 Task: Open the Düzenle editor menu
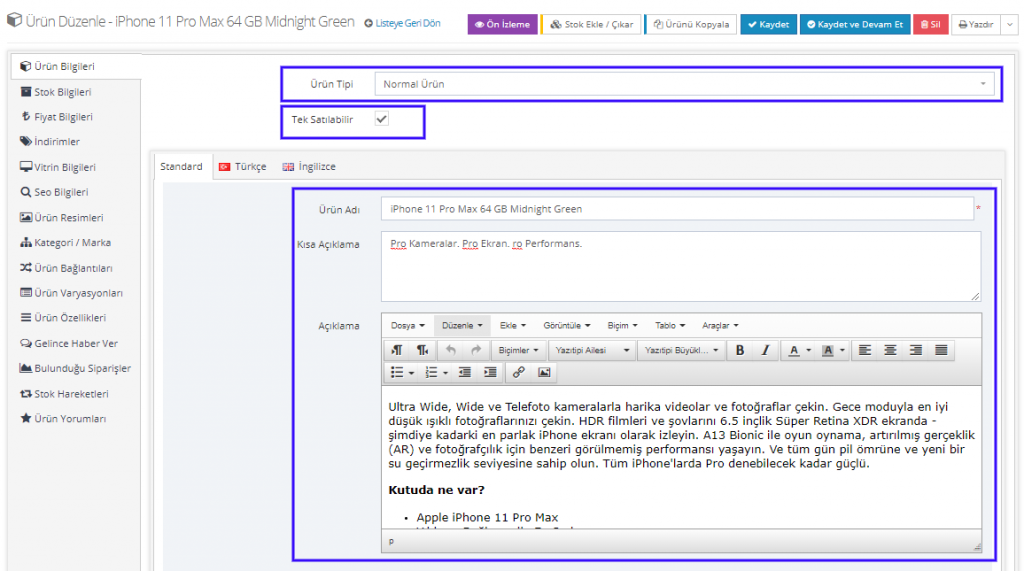click(x=462, y=325)
